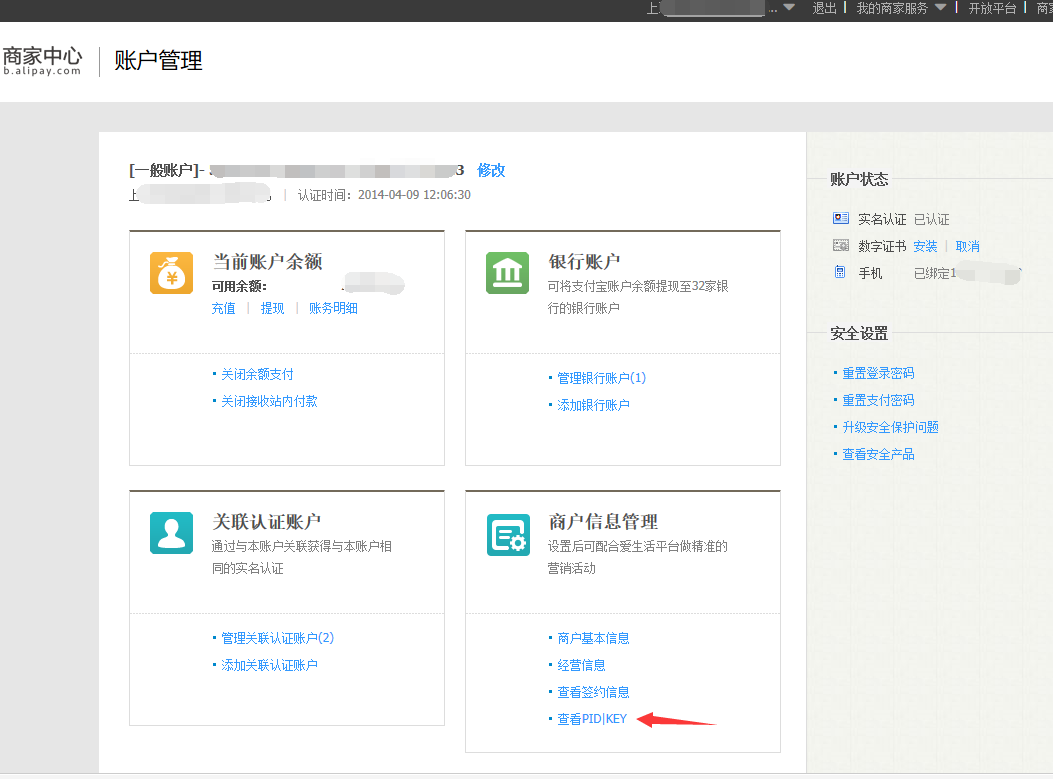Image resolution: width=1053 pixels, height=779 pixels.
Task: Expand the account name dropdown arrow
Action: coord(789,7)
